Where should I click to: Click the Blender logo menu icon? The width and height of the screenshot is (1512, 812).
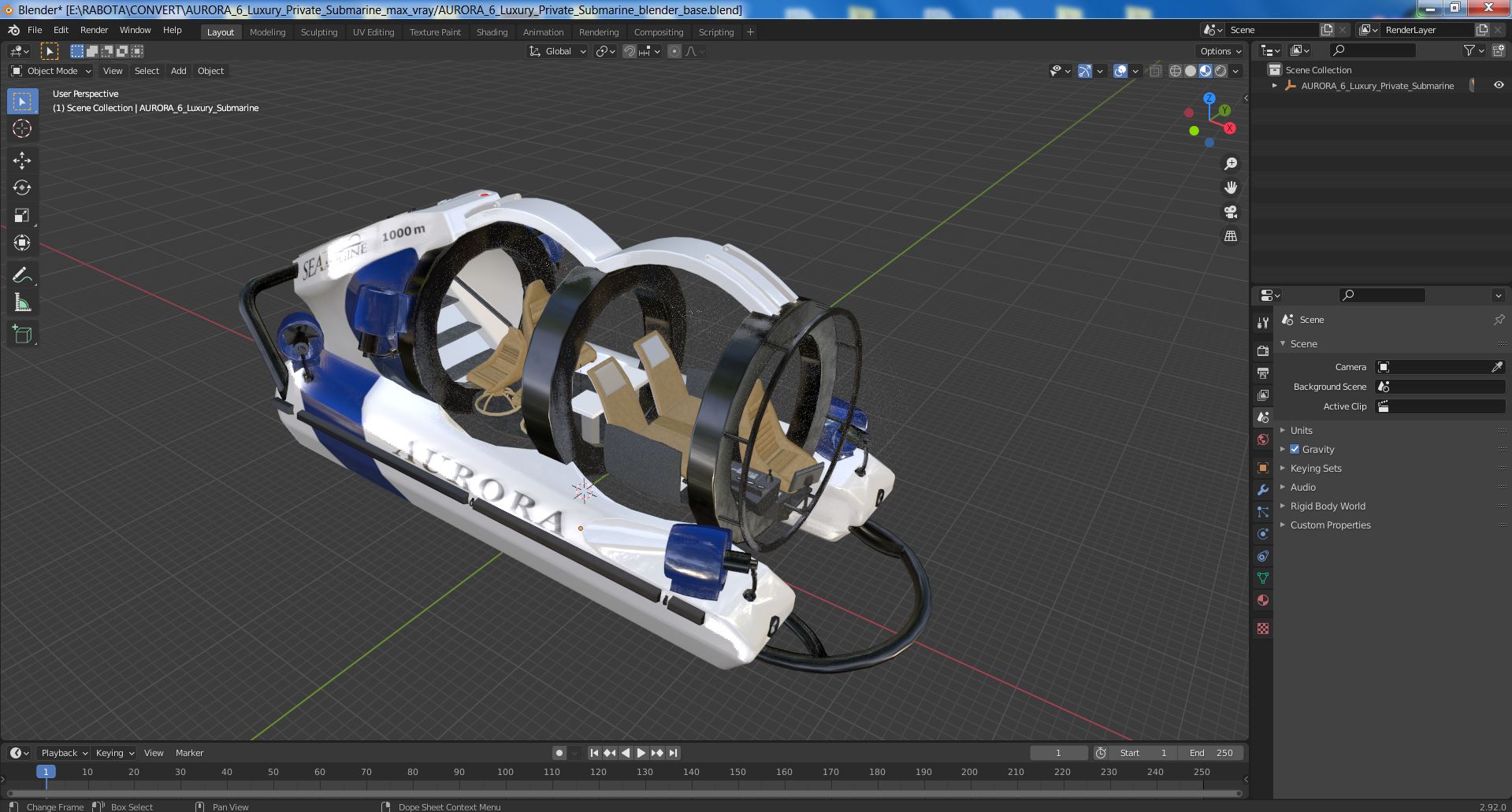13,30
